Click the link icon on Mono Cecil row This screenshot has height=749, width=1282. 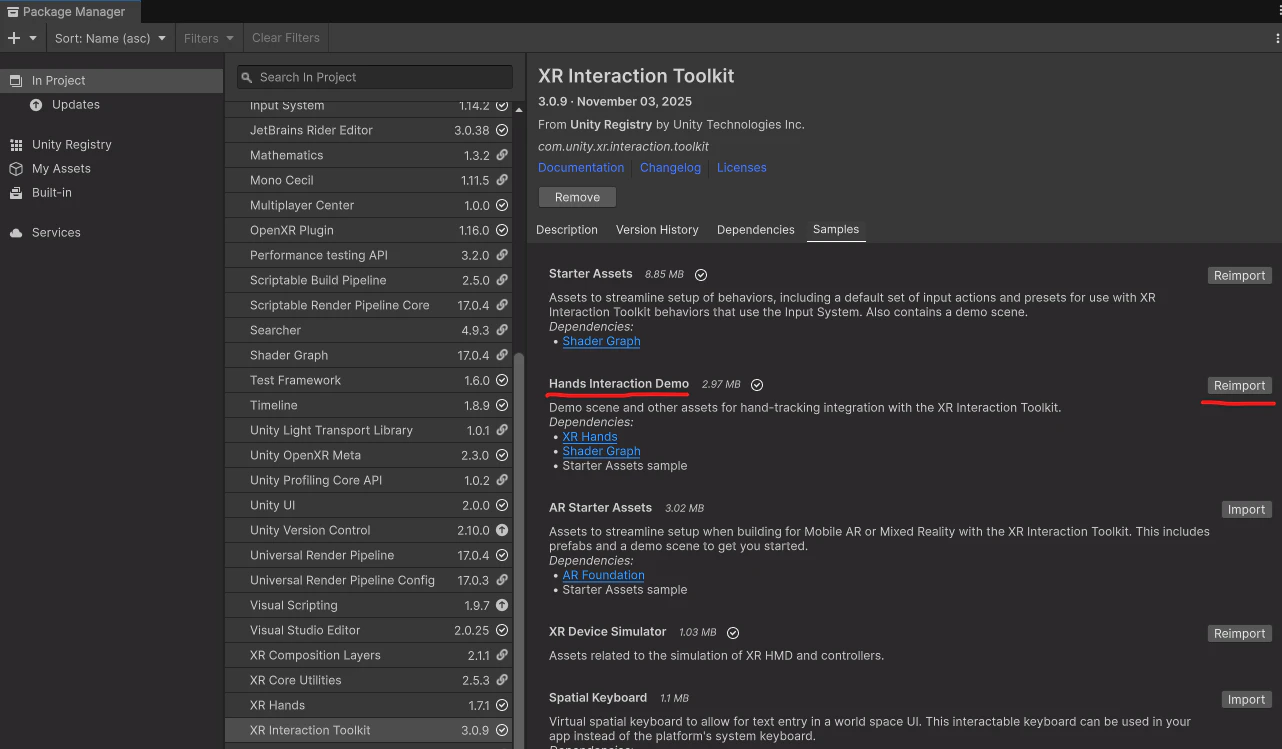pos(502,180)
